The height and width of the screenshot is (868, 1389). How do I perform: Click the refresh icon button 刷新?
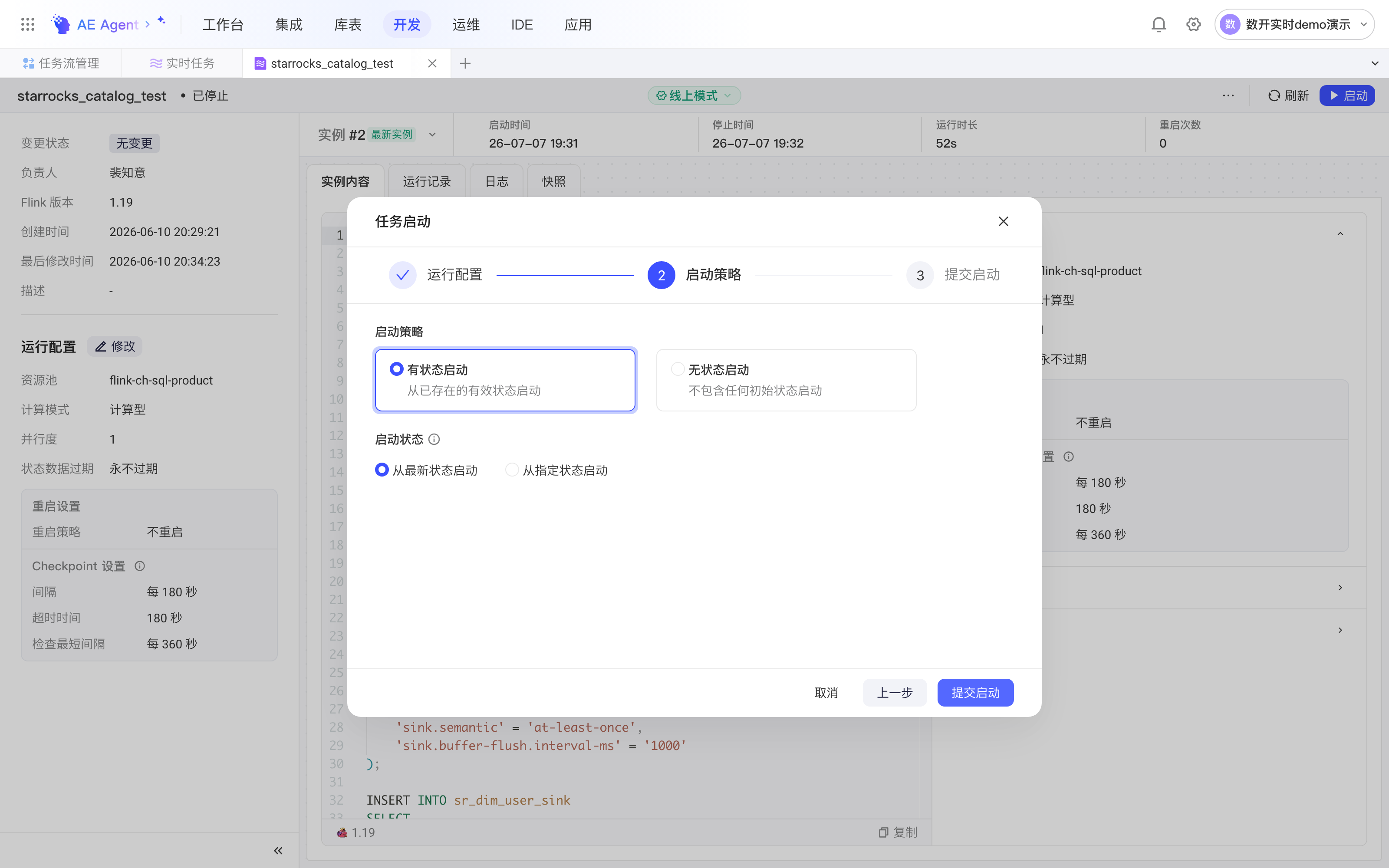tap(1288, 95)
